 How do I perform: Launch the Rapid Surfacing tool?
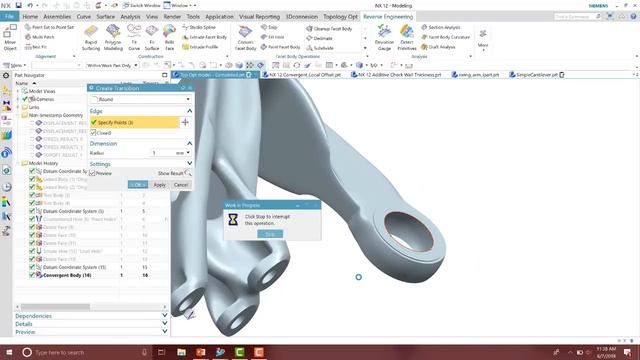[91, 38]
